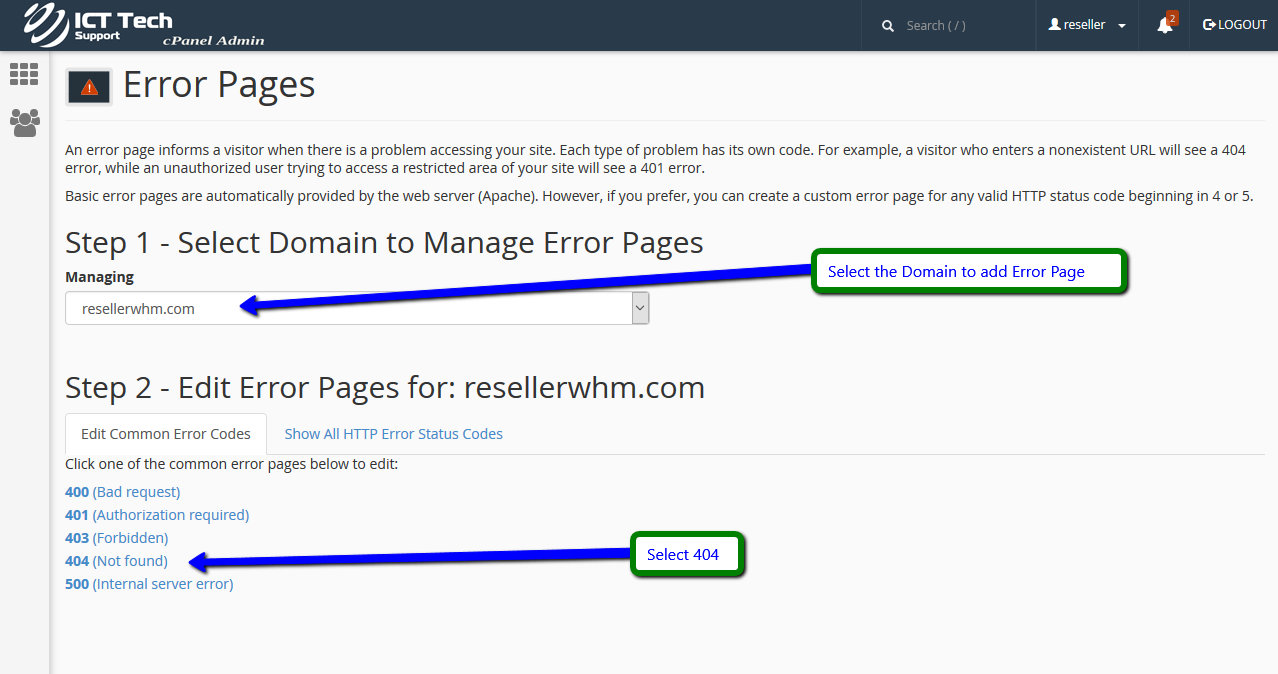Open Show All HTTP Error Status Codes tab
Viewport: 1278px width, 674px height.
coord(393,434)
